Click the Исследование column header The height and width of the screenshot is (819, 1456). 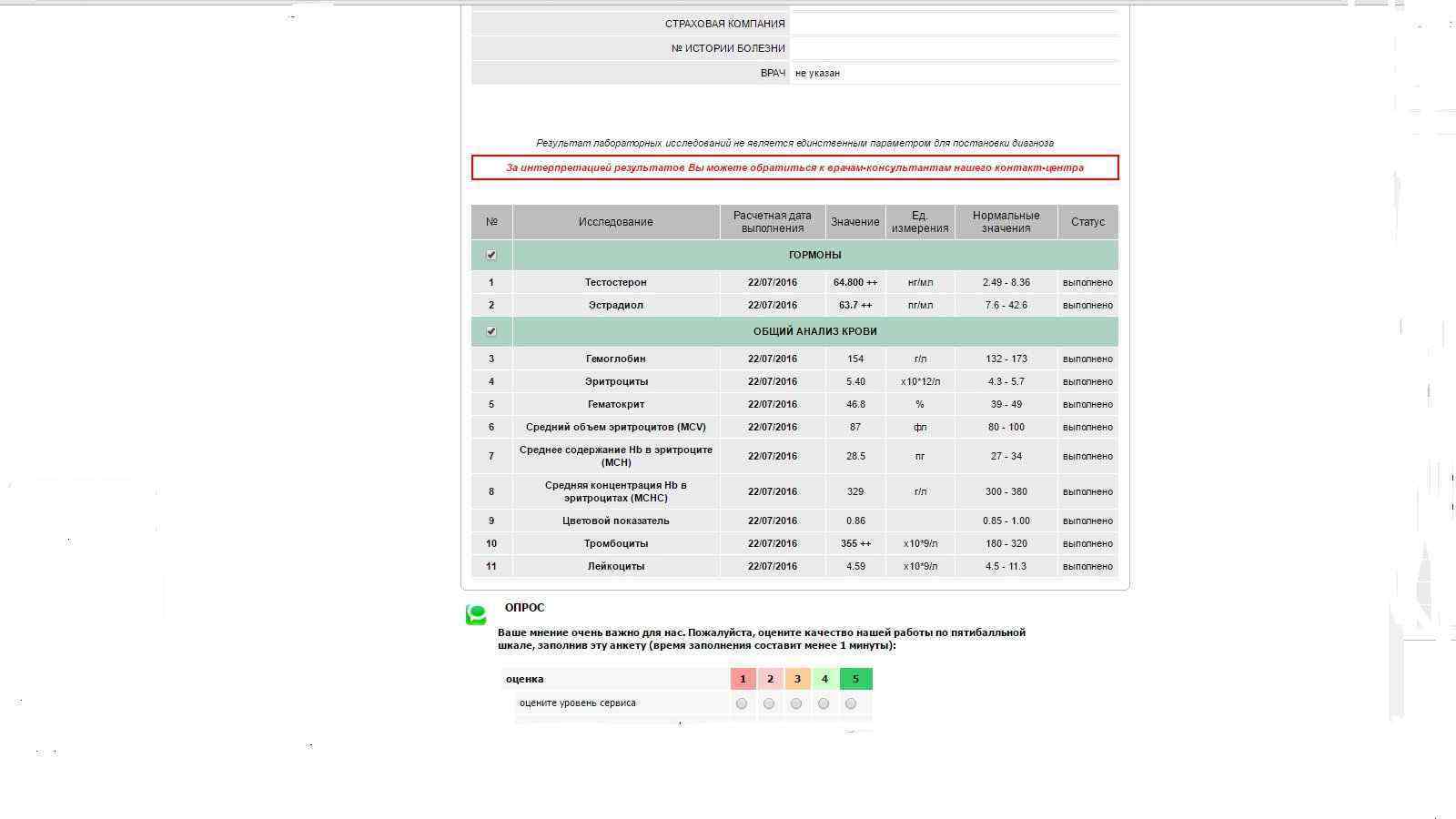point(615,222)
